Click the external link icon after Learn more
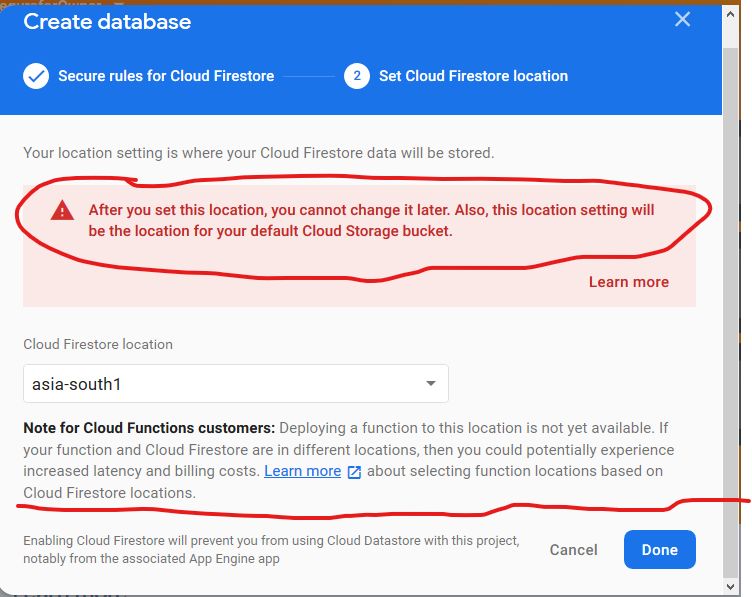This screenshot has height=597, width=752. (x=353, y=472)
